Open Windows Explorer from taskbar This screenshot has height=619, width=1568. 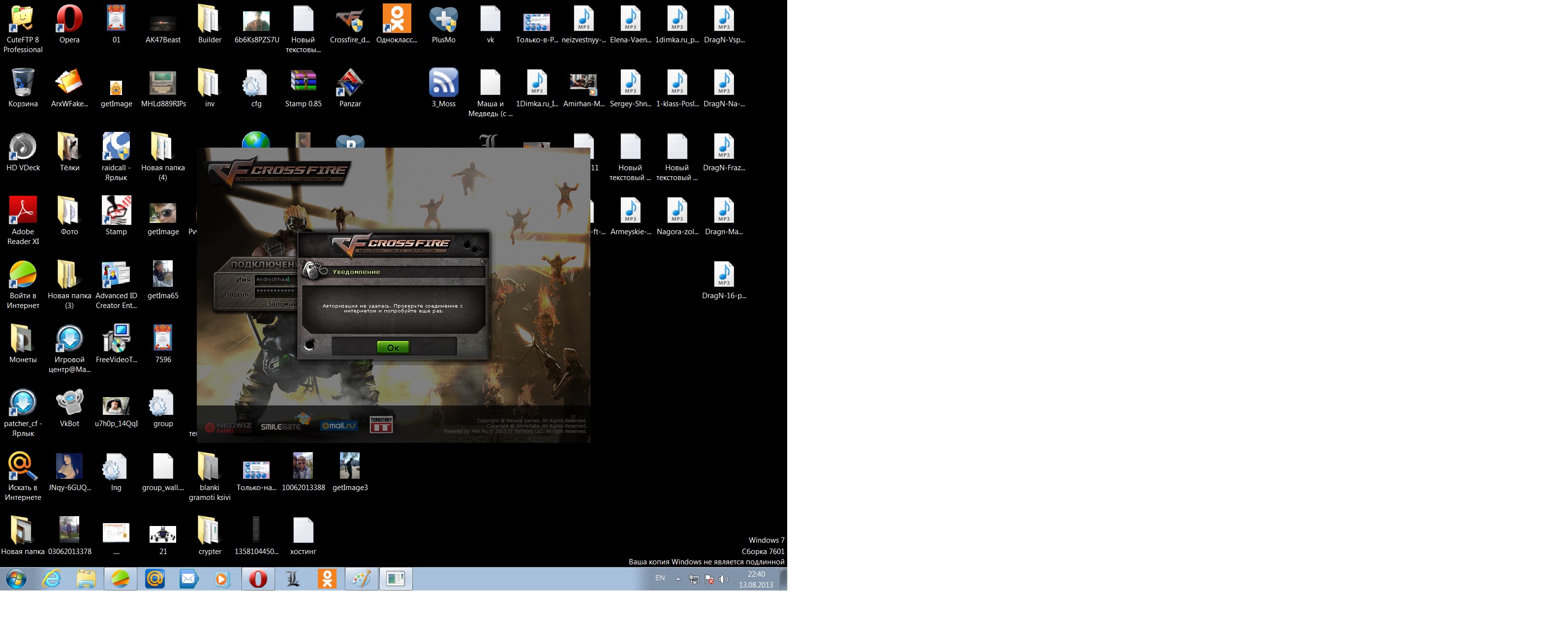point(86,579)
